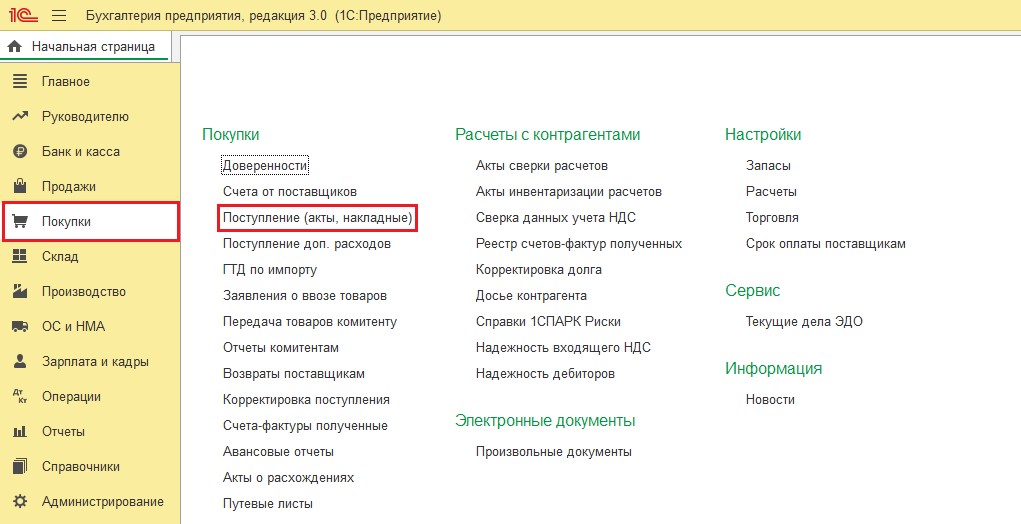Open Путевые листы
Viewport: 1021px width, 524px height.
point(268,504)
